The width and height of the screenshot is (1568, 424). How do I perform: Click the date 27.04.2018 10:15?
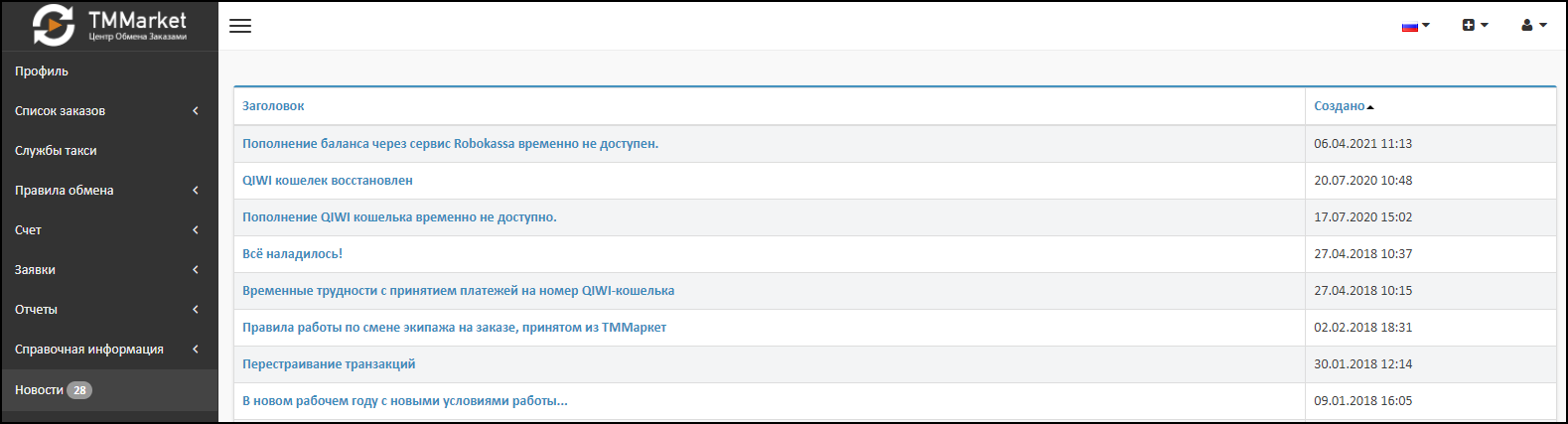(1362, 291)
